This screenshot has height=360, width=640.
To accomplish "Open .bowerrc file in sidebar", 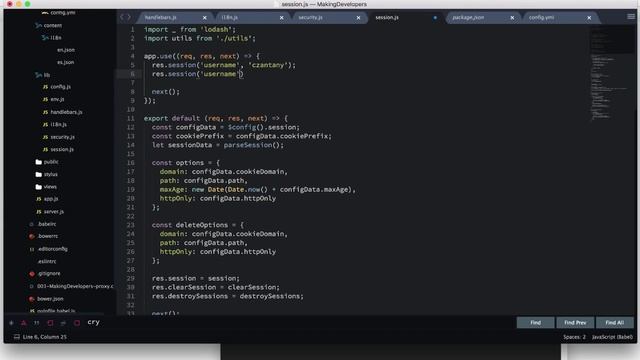I will tap(44, 236).
